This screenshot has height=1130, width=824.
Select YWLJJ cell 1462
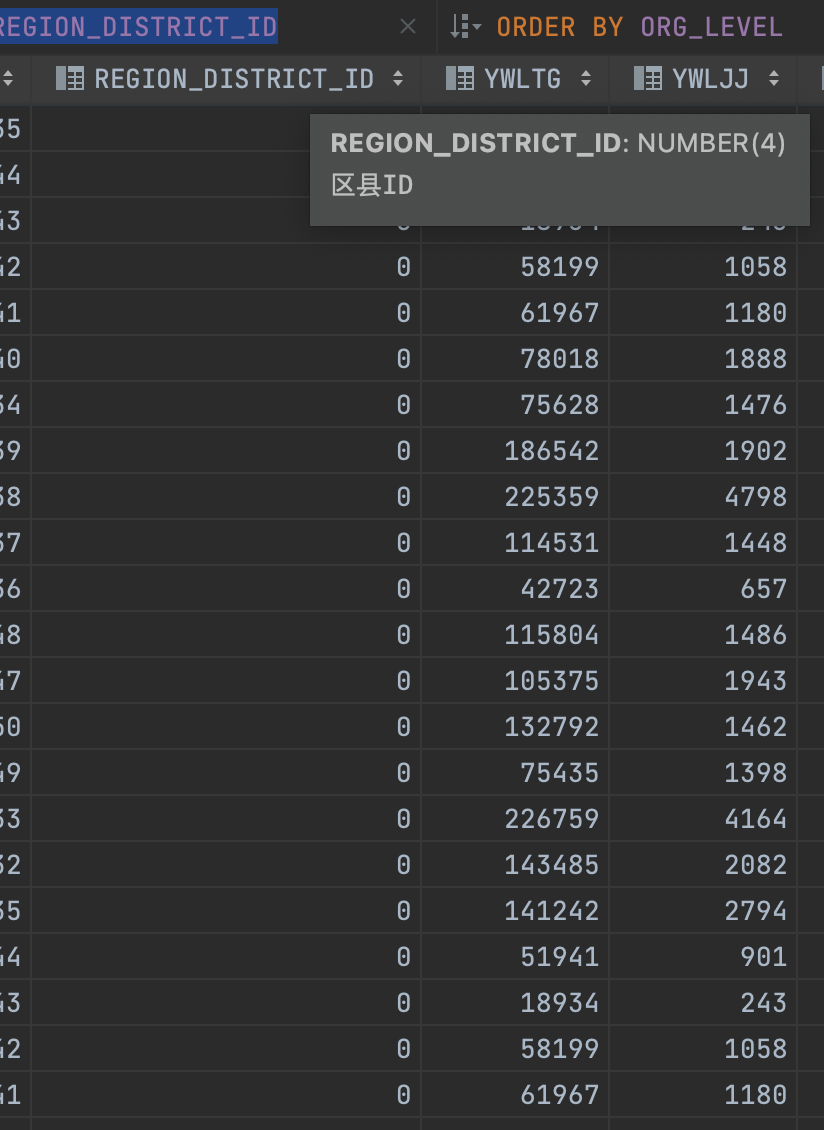pyautogui.click(x=703, y=726)
